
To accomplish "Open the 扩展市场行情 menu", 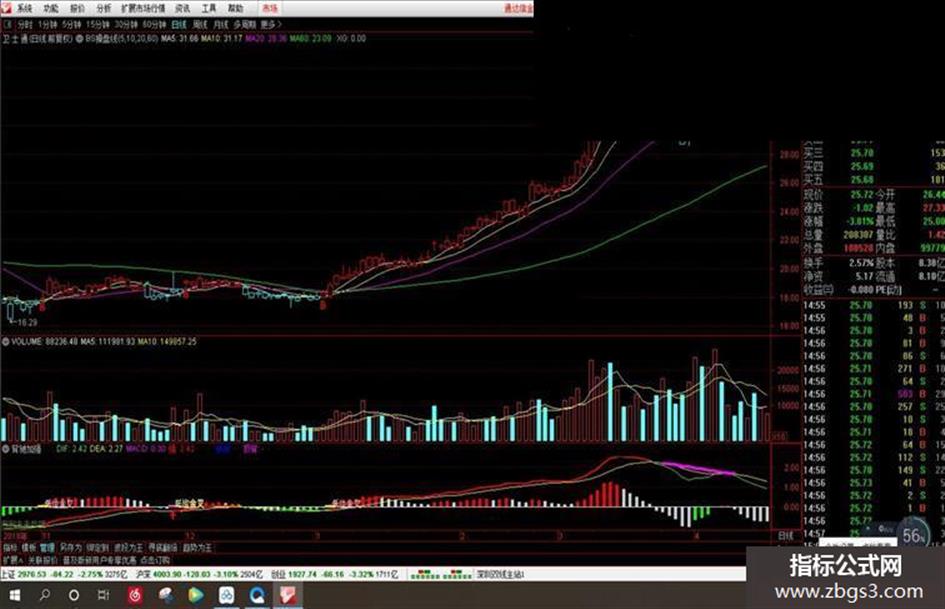I will tap(143, 8).
